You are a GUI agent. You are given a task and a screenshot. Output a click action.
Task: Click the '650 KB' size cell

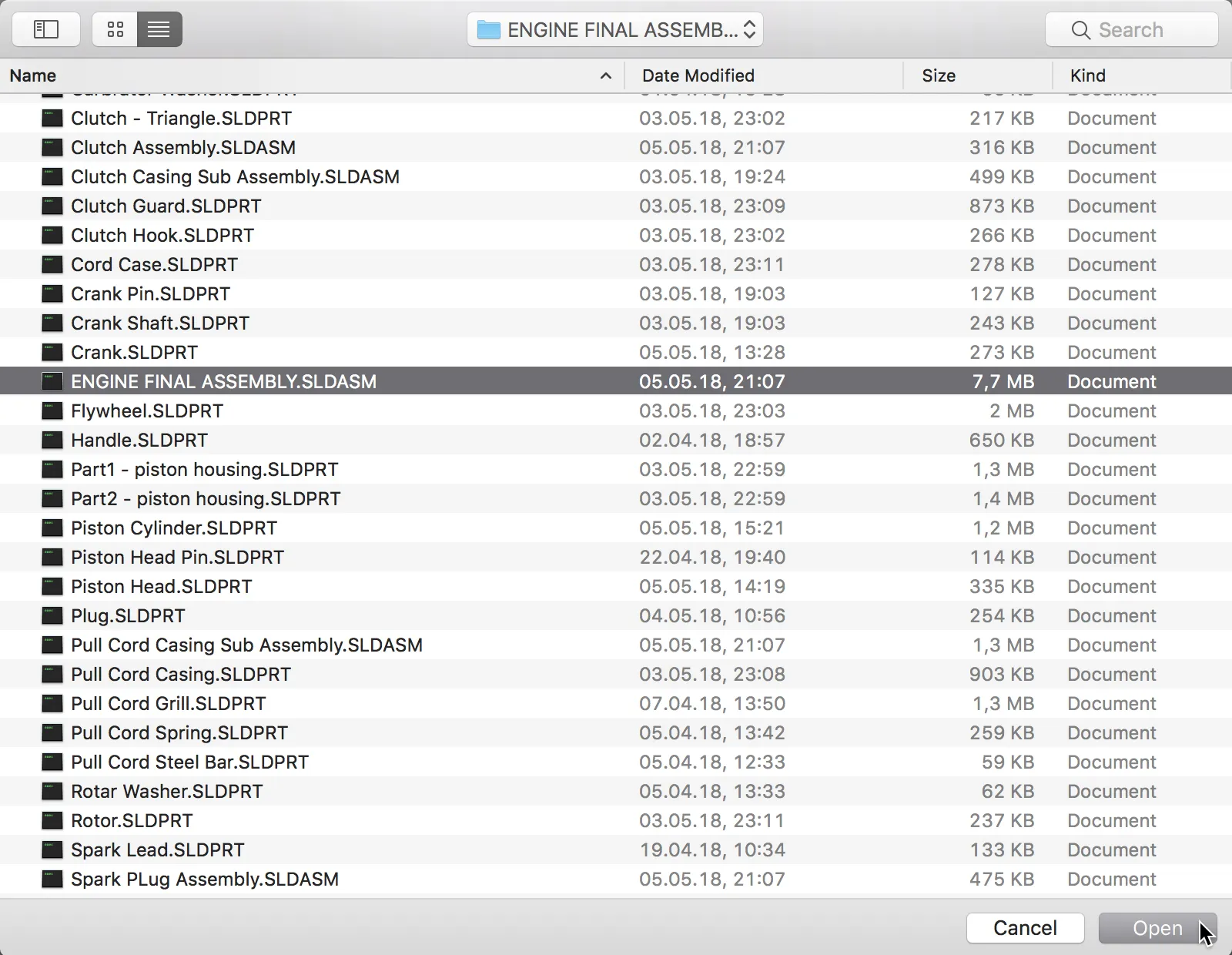(1002, 440)
